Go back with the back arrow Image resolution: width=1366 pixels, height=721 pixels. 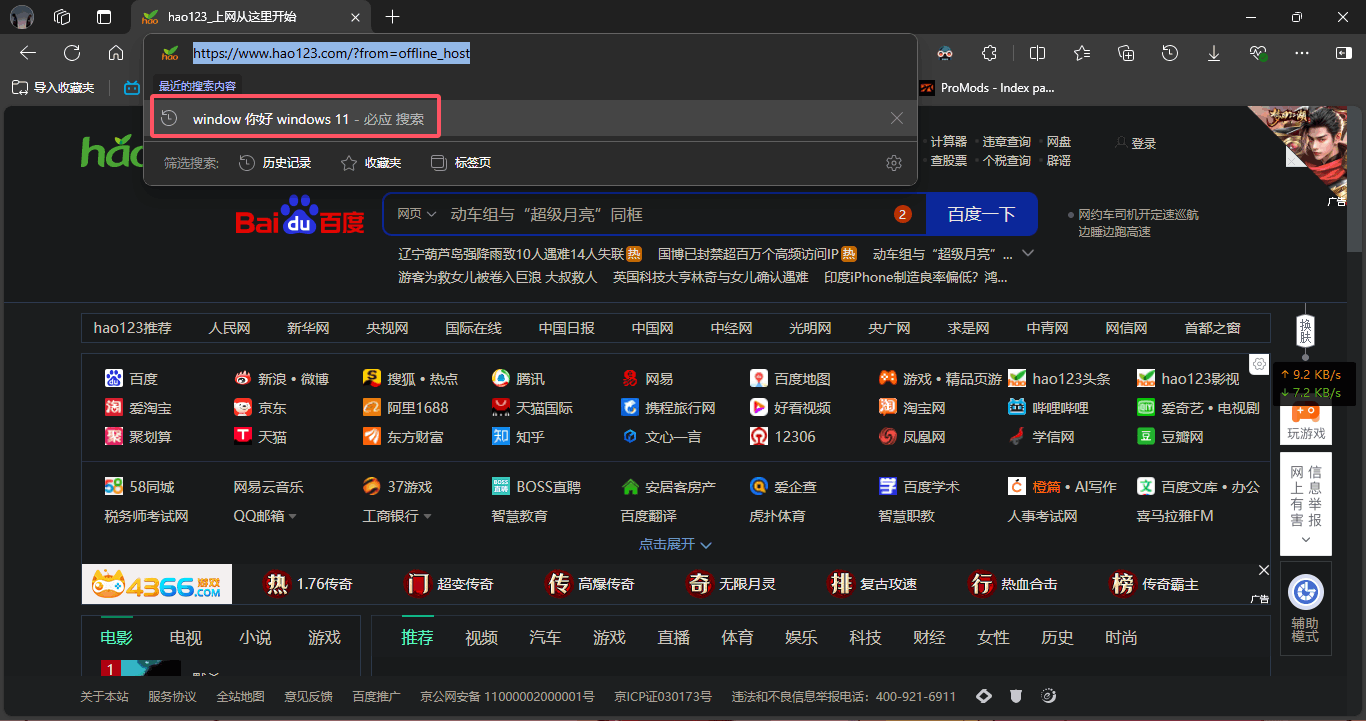(28, 53)
